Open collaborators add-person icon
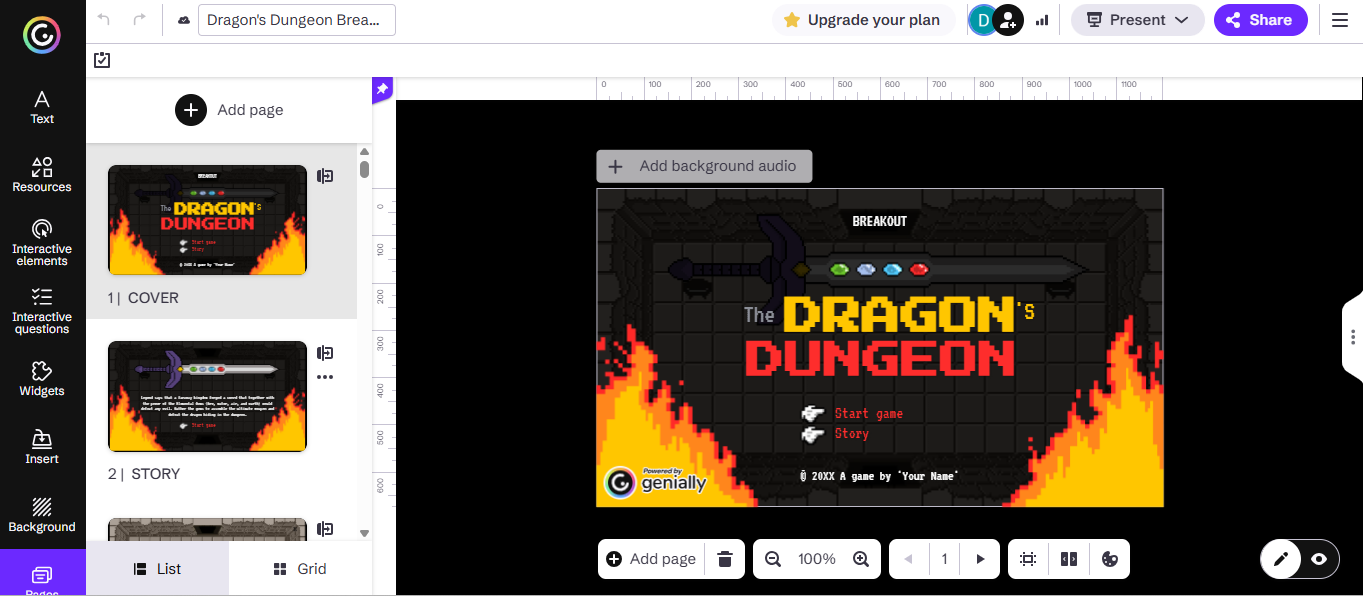 point(1008,20)
